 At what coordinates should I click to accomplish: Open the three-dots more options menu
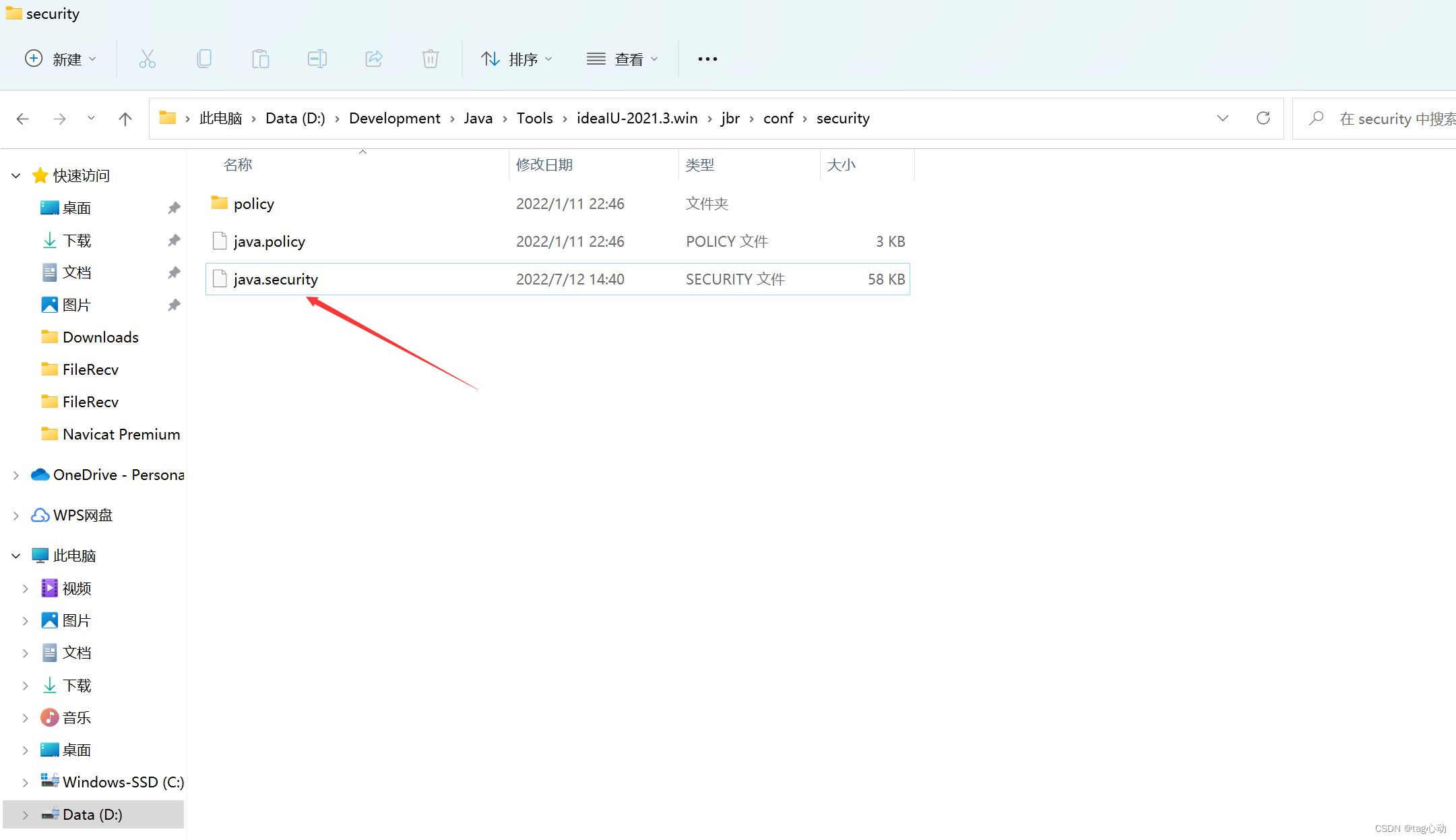707,59
